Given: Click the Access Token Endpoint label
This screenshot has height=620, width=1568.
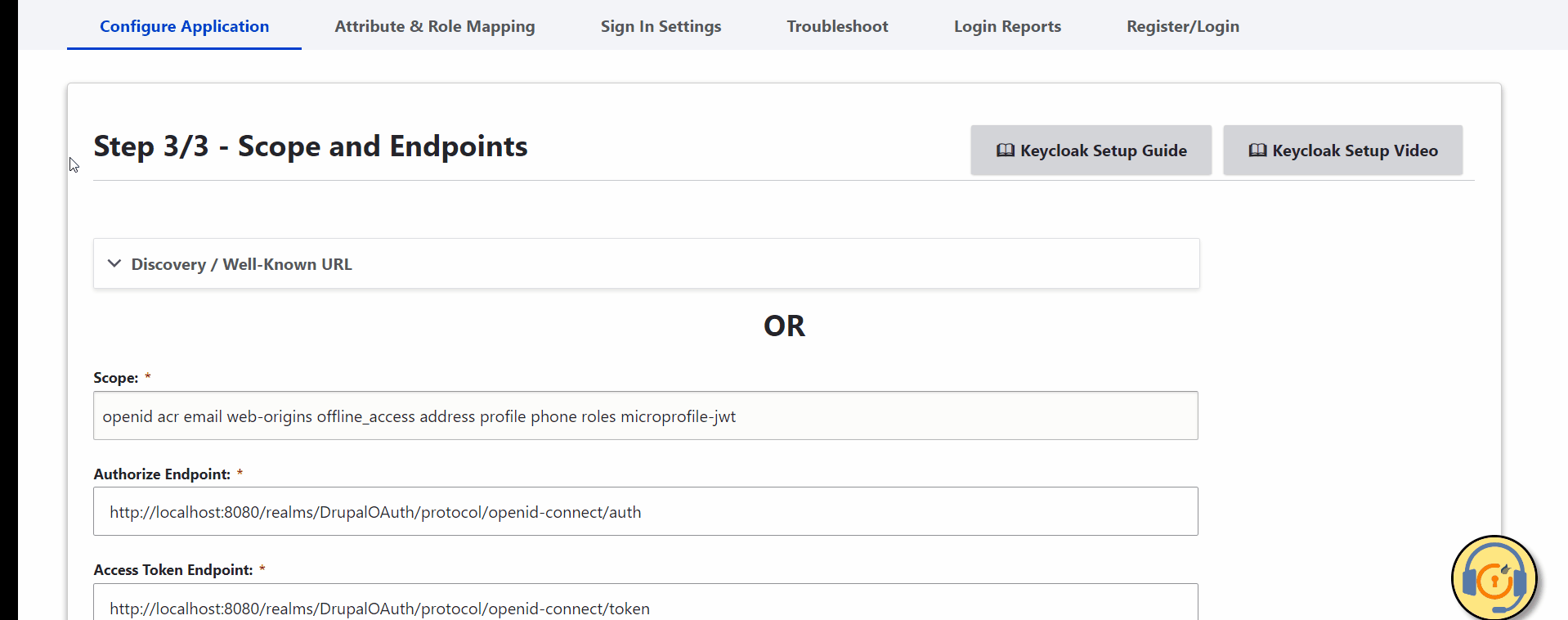Looking at the screenshot, I should (x=172, y=570).
